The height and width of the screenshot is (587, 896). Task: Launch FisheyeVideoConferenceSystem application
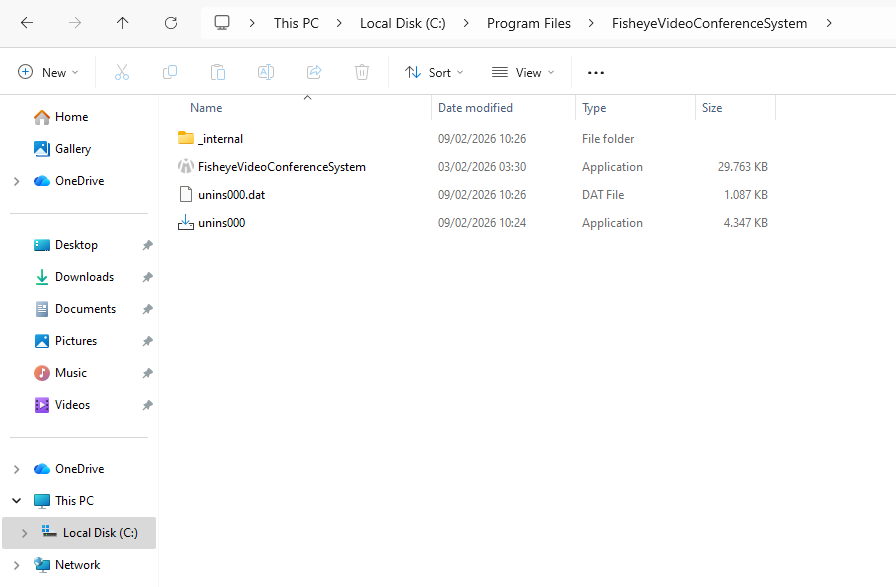click(x=283, y=166)
